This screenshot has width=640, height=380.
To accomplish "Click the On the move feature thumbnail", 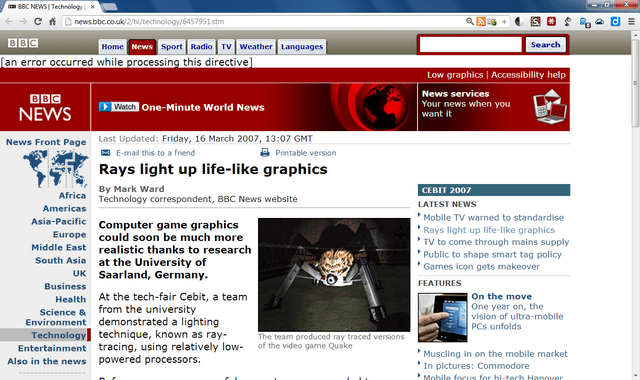I will [x=442, y=317].
